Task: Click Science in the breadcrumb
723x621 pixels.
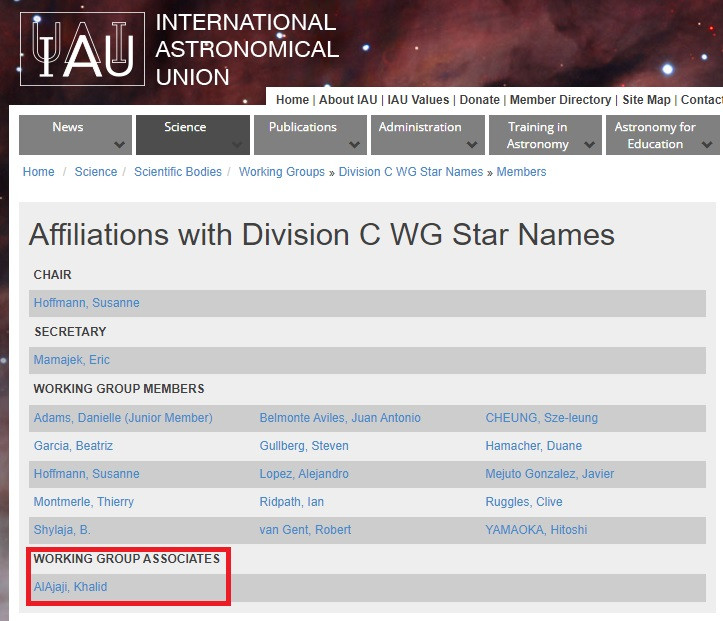Action: [x=96, y=172]
